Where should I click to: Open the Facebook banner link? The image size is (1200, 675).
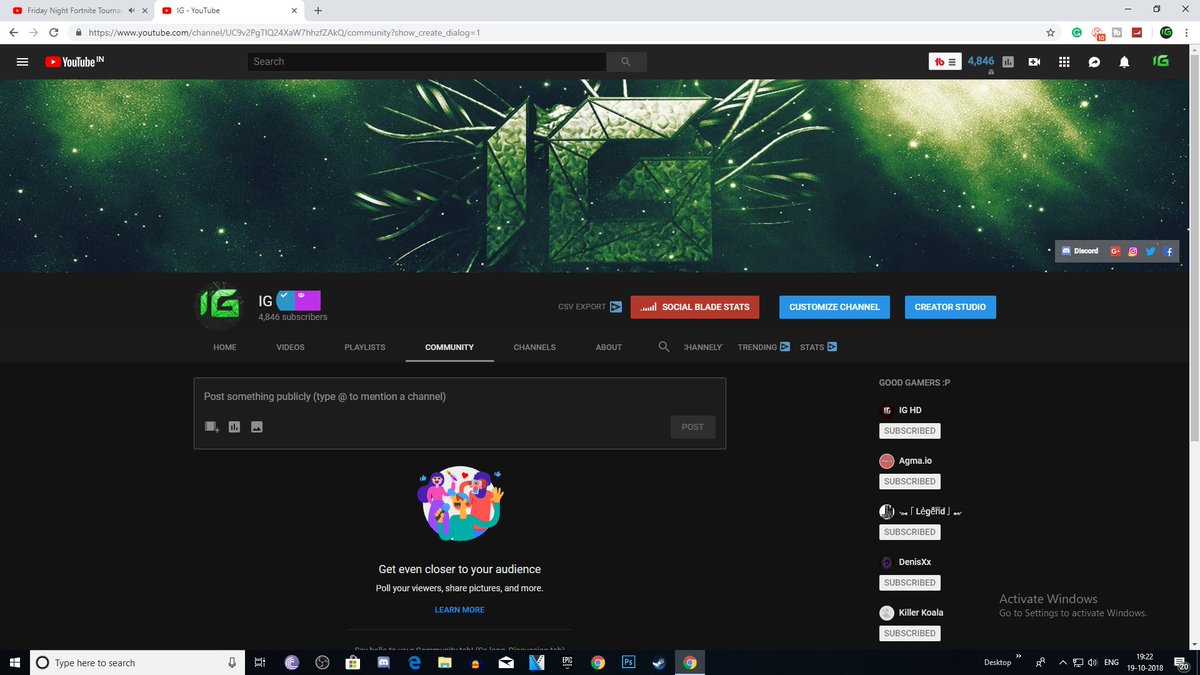coord(1168,251)
